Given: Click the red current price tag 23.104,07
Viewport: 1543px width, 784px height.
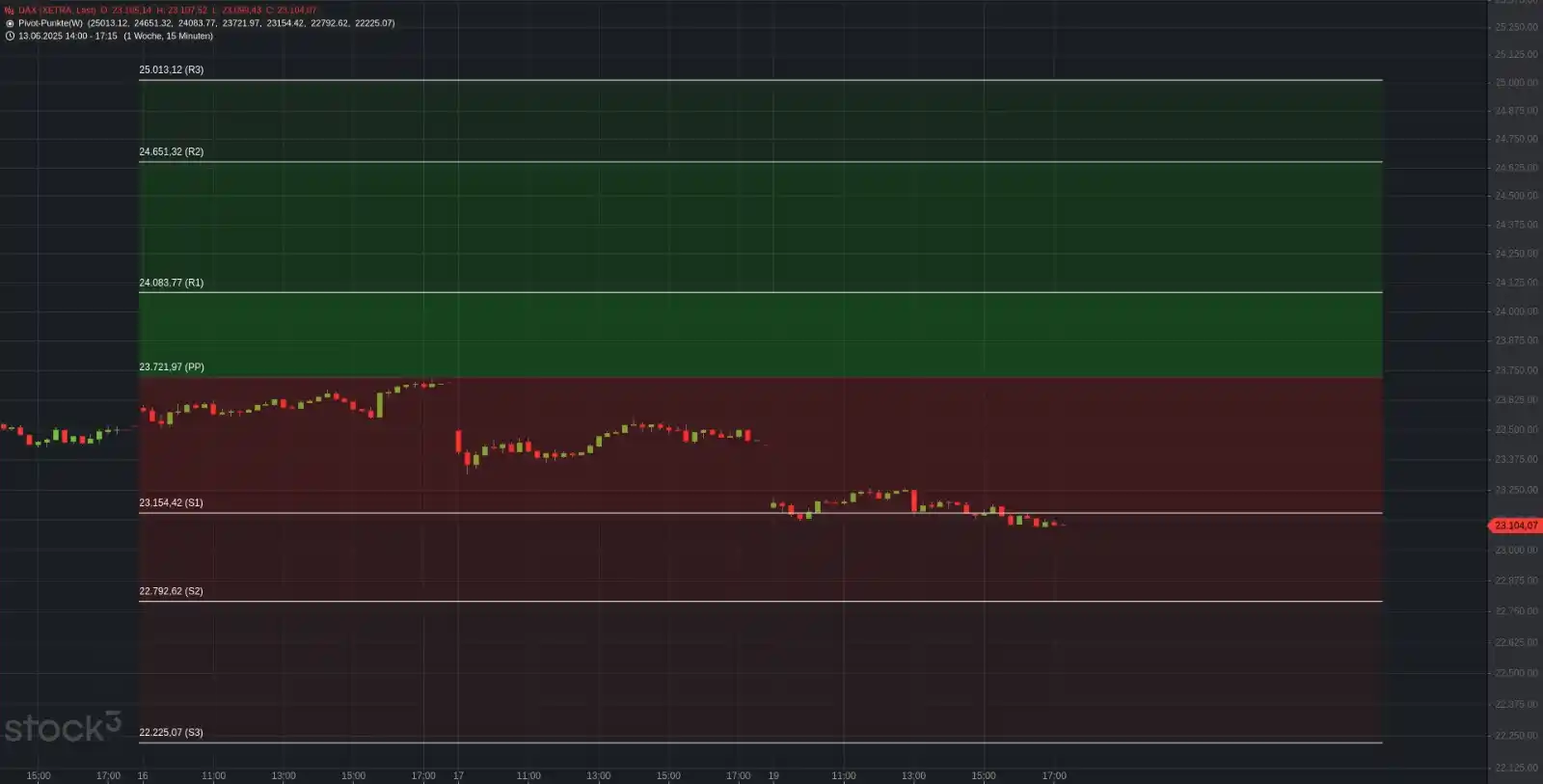Looking at the screenshot, I should [x=1515, y=526].
